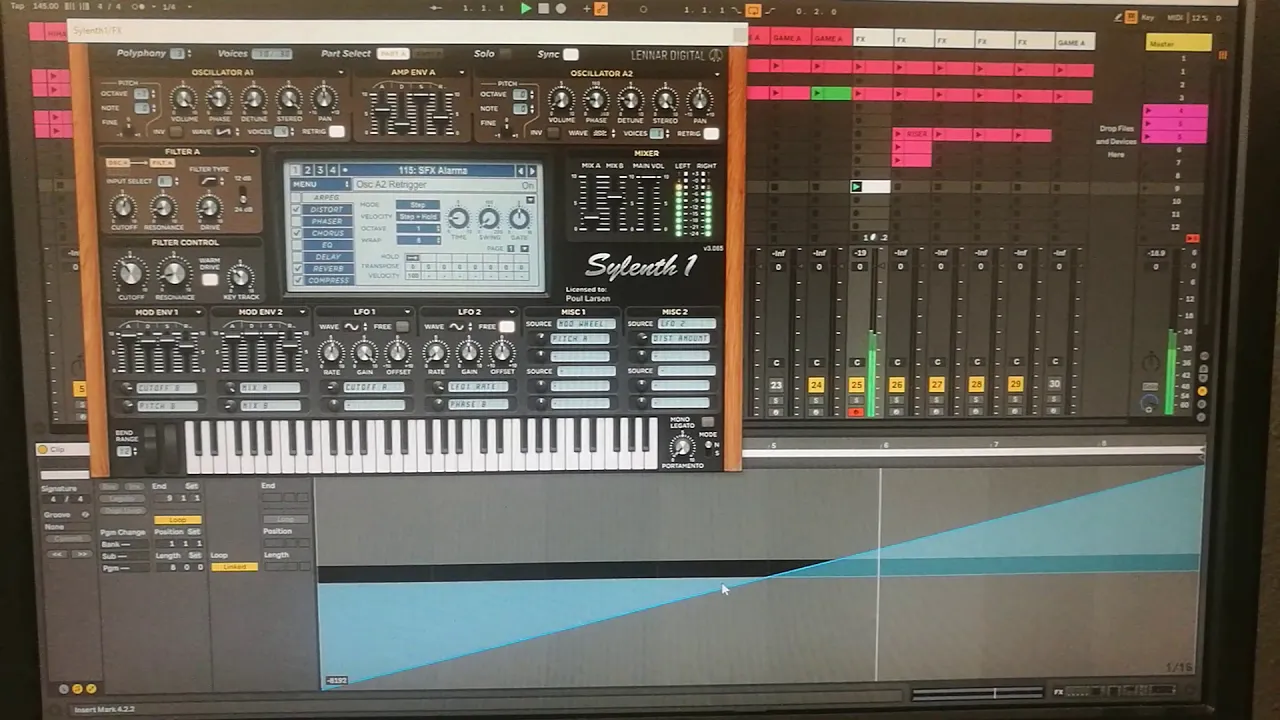The width and height of the screenshot is (1280, 720).
Task: Open the Mod Env 1 section menu arrow
Action: [199, 312]
